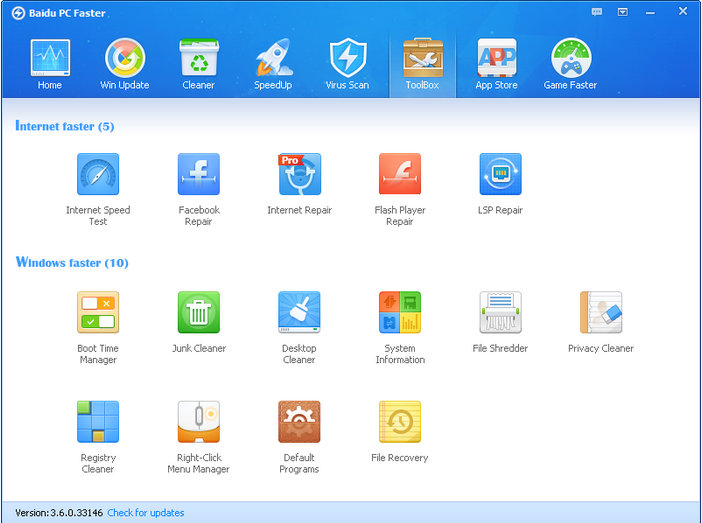The height and width of the screenshot is (523, 702).
Task: Launch the Junk Cleaner trash icon
Action: [199, 312]
